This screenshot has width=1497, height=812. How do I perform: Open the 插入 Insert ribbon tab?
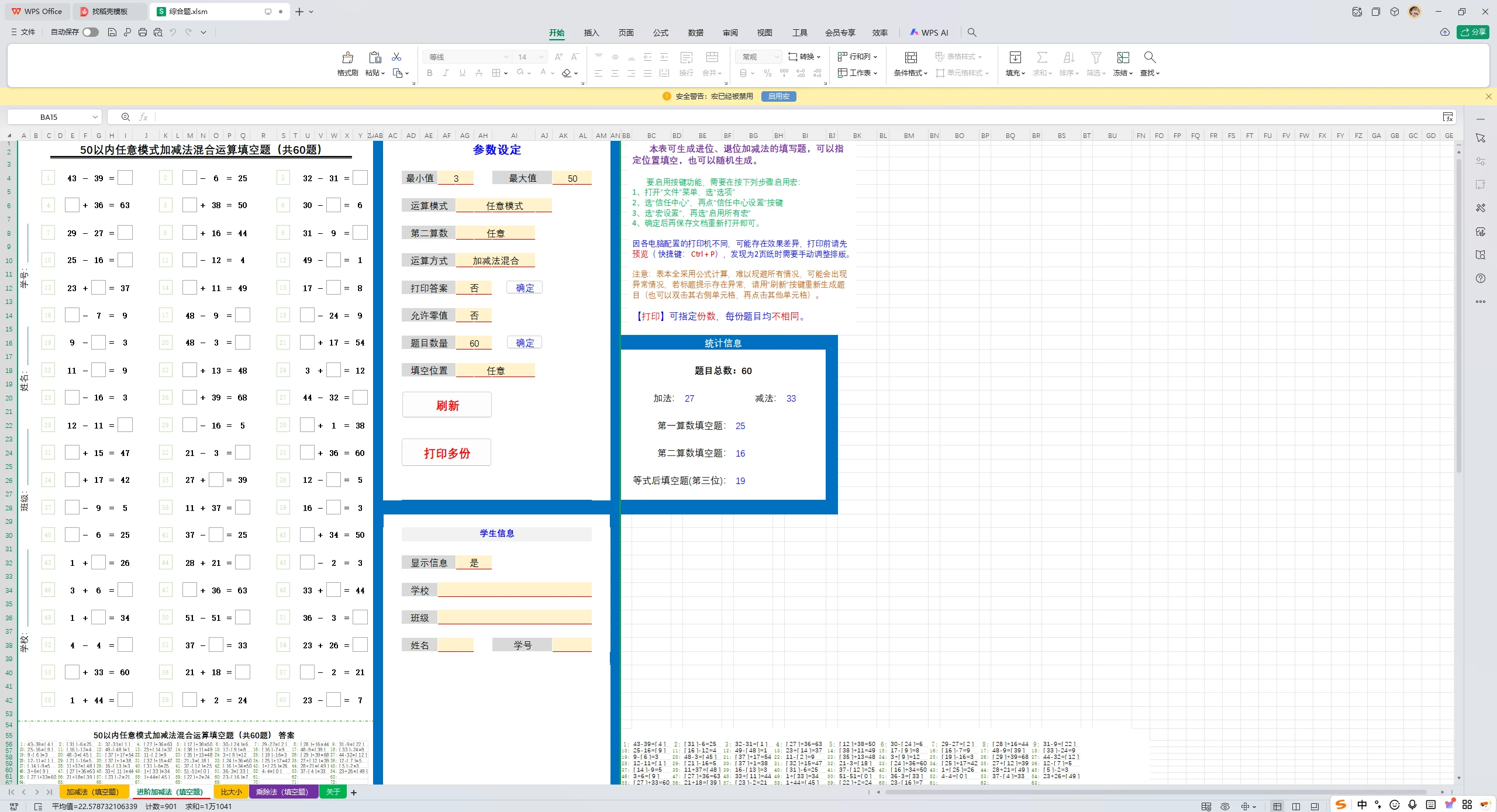click(x=591, y=33)
